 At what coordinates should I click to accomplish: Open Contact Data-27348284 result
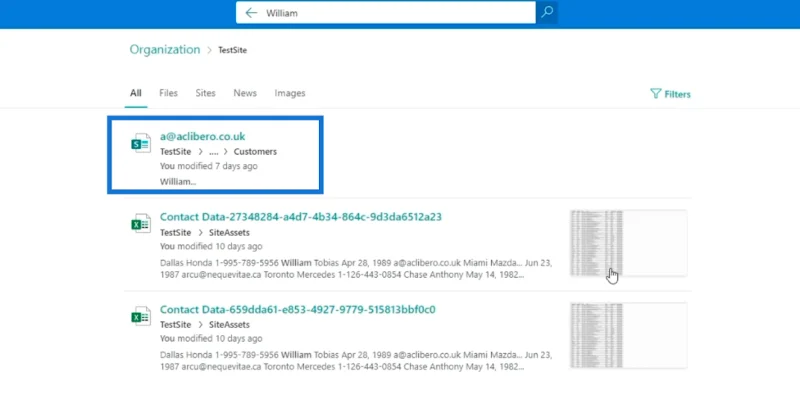(301, 217)
